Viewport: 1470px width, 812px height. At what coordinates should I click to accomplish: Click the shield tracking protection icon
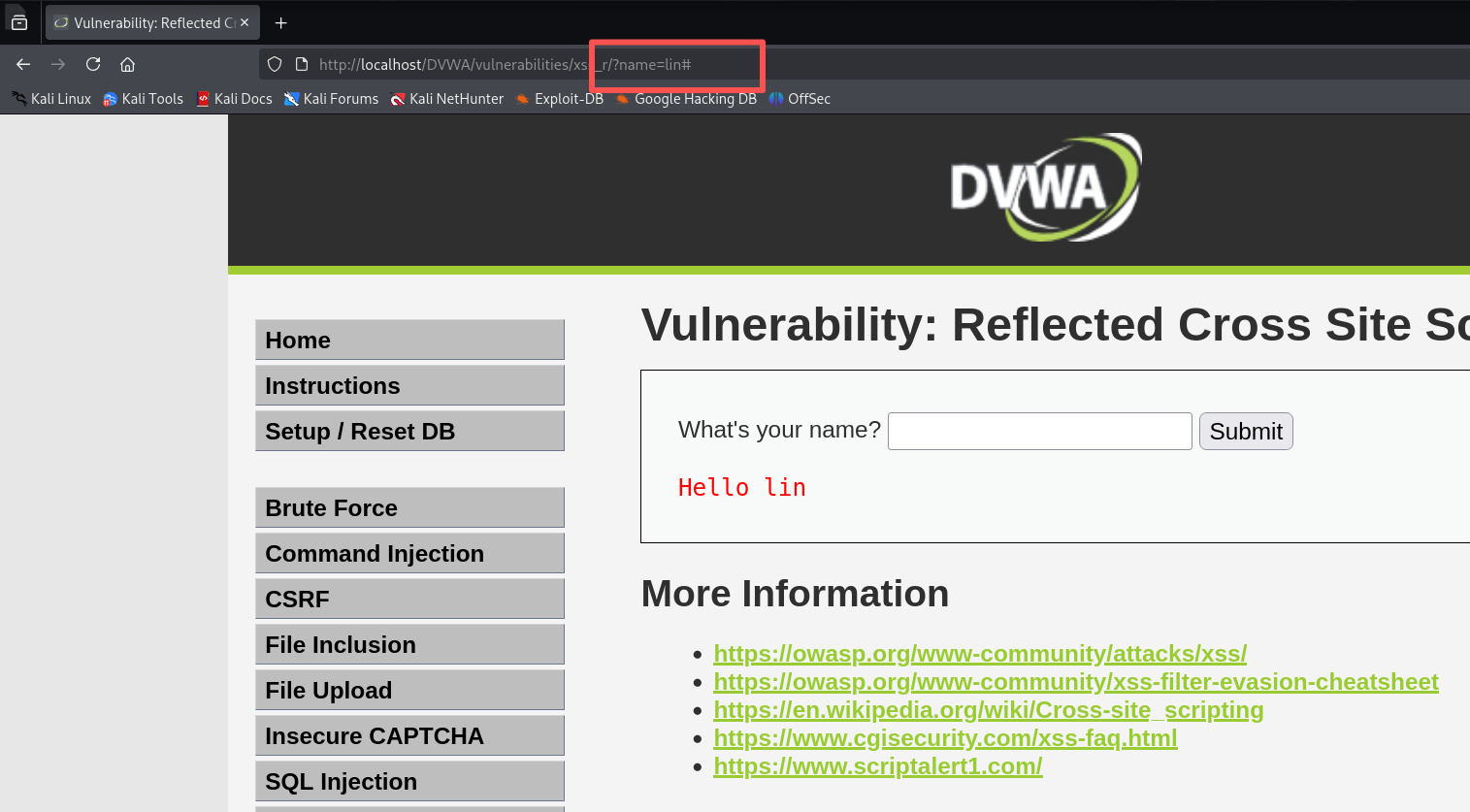pos(275,64)
